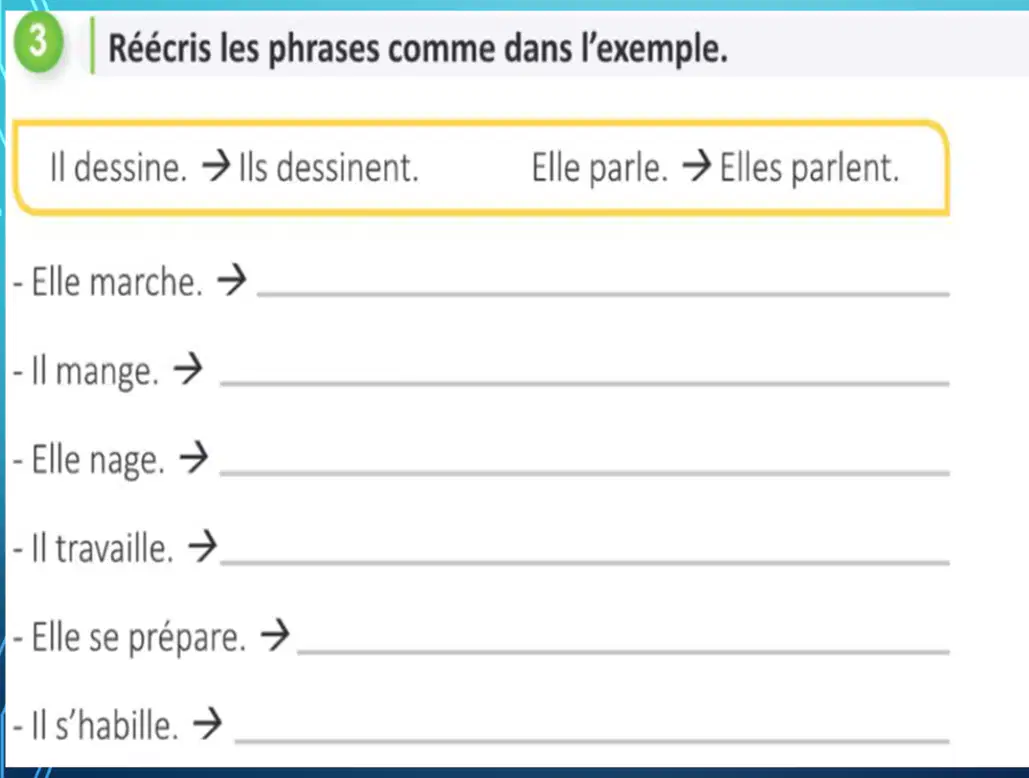1029x778 pixels.
Task: Click the sentence "Elle se prépare."
Action: pyautogui.click(x=139, y=637)
